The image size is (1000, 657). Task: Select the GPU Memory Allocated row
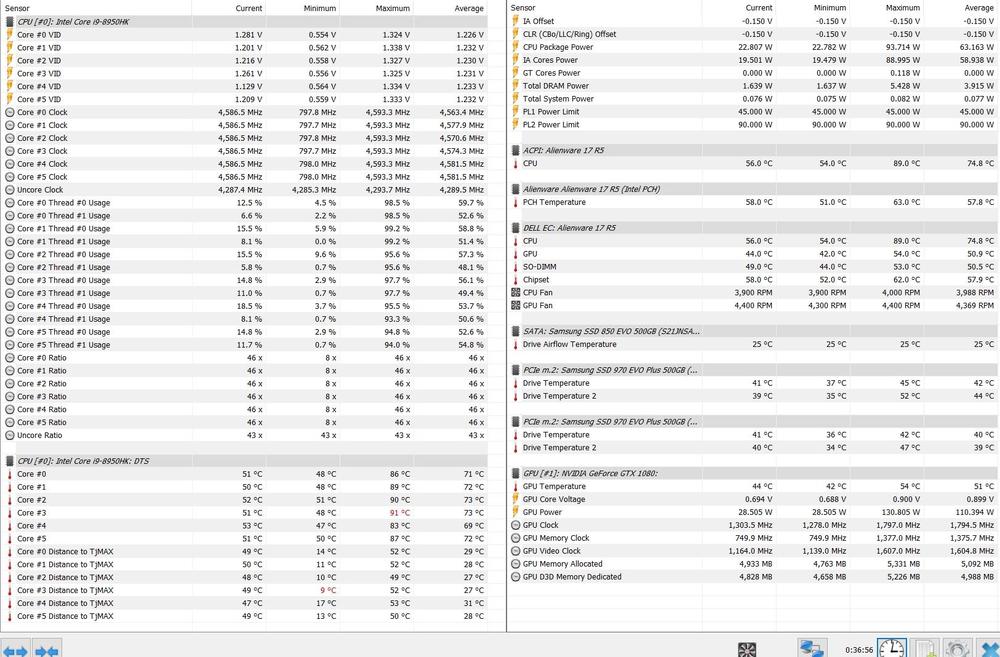[x=563, y=564]
